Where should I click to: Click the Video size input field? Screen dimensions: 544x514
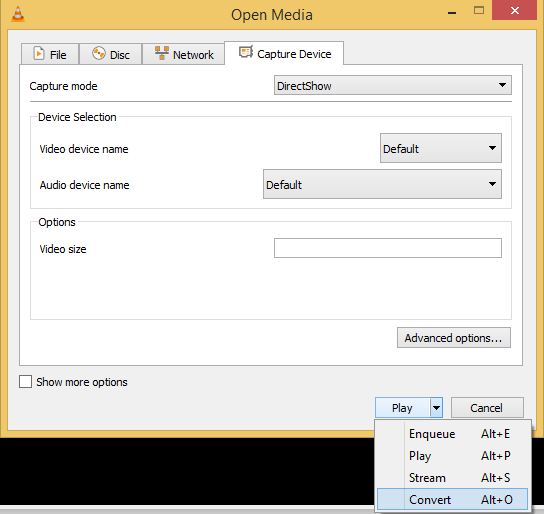(388, 248)
